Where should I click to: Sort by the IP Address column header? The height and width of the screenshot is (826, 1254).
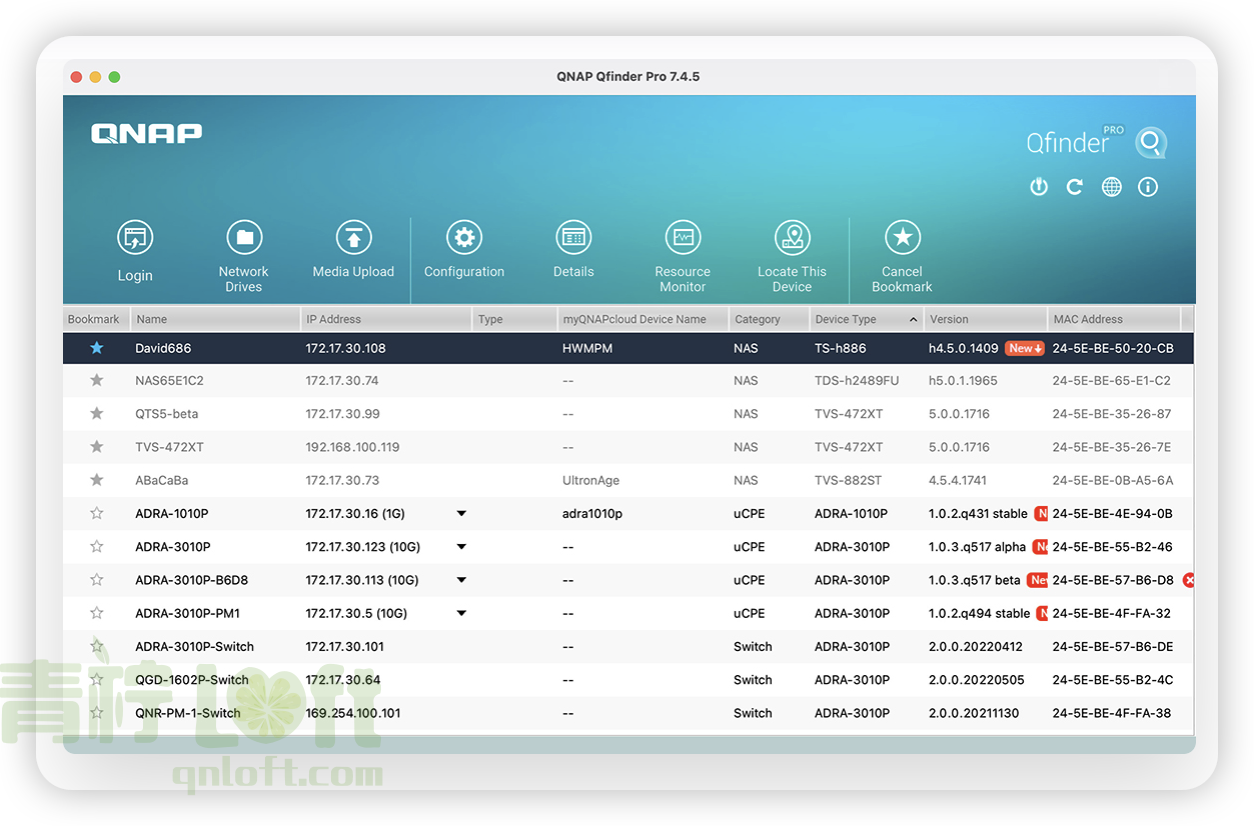(x=386, y=320)
